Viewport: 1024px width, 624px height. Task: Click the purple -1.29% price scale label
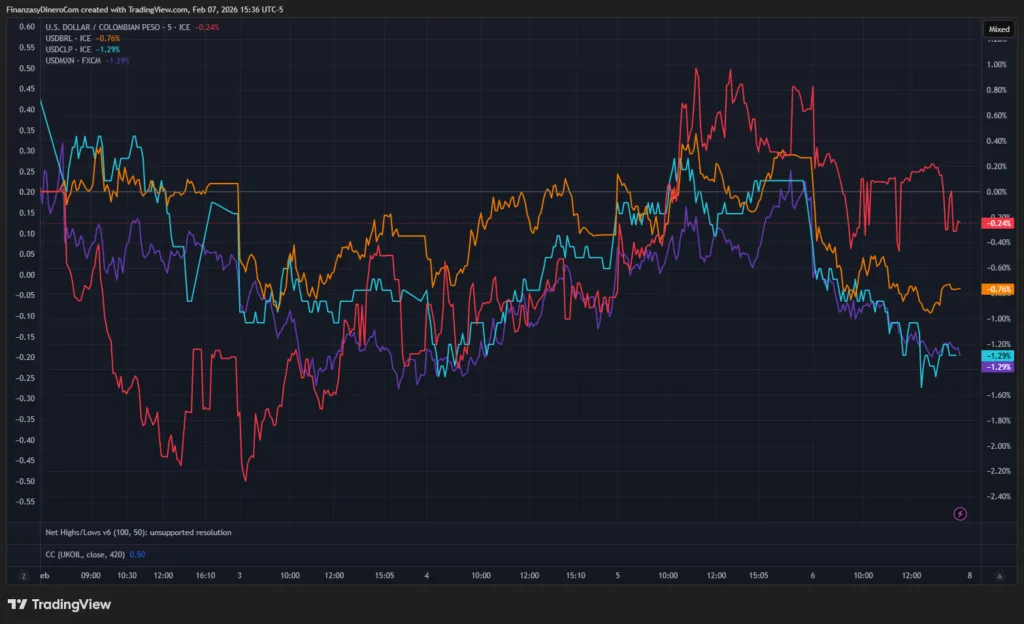[x=999, y=367]
